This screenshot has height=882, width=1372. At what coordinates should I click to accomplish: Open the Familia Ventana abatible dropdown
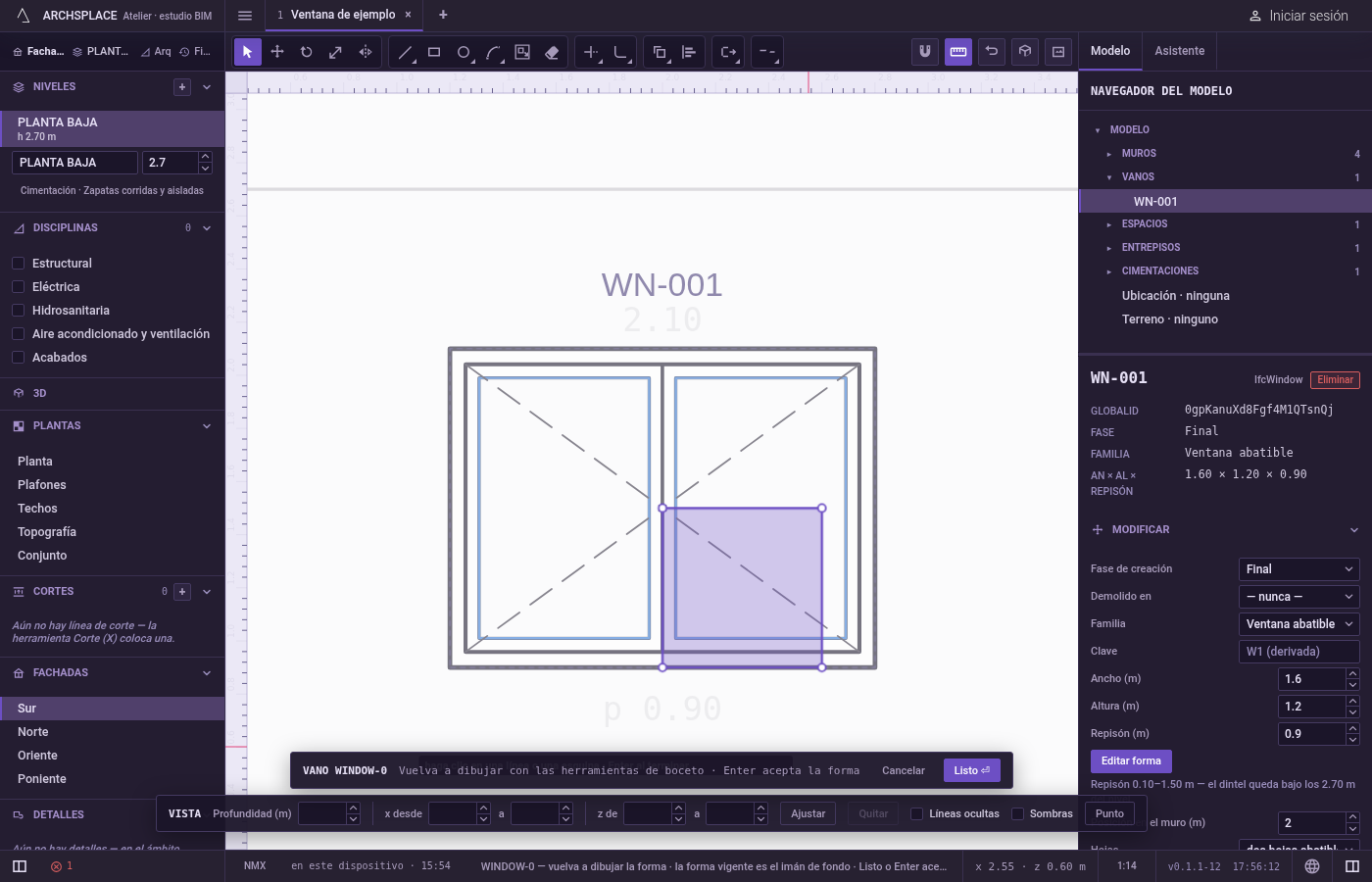(1299, 624)
